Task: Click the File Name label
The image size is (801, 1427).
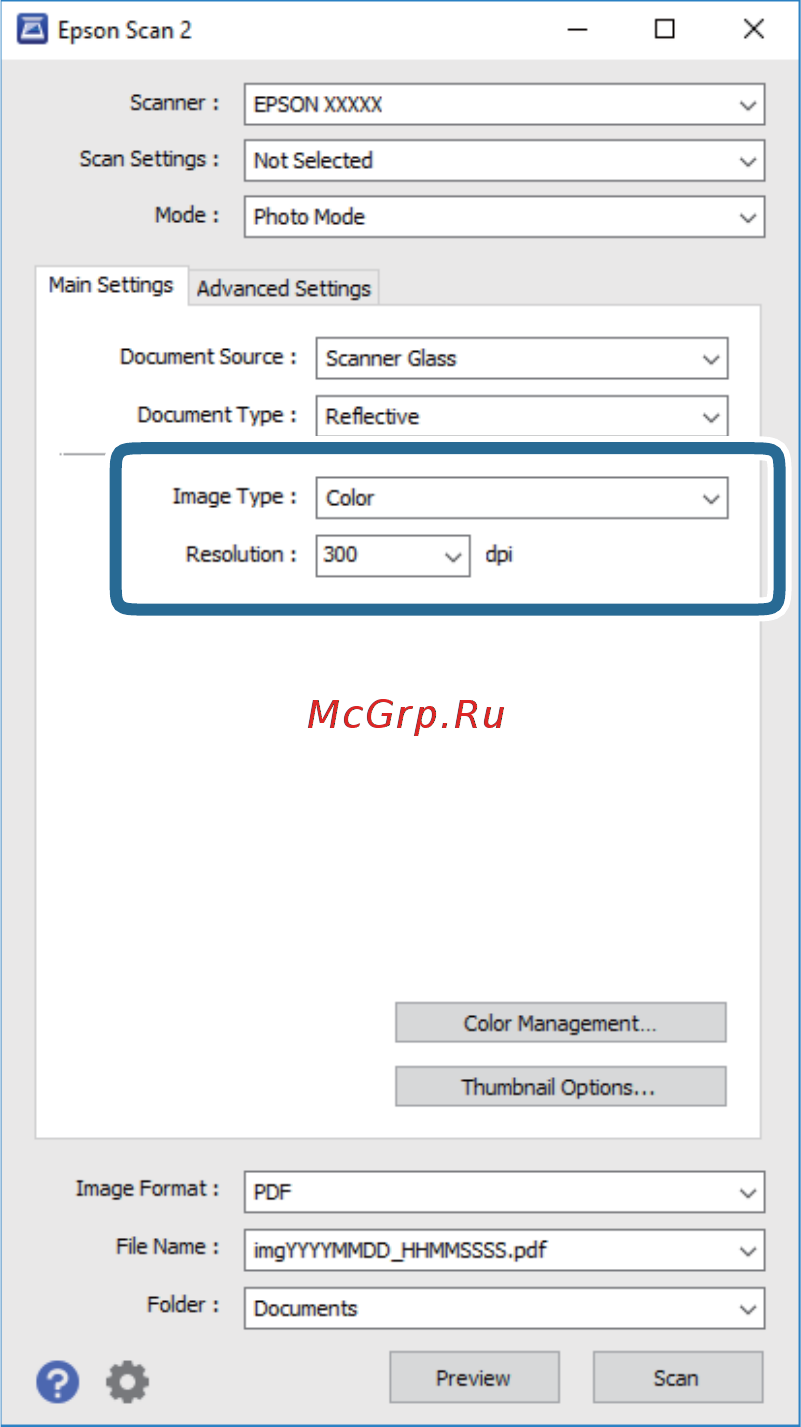Action: [x=167, y=1247]
